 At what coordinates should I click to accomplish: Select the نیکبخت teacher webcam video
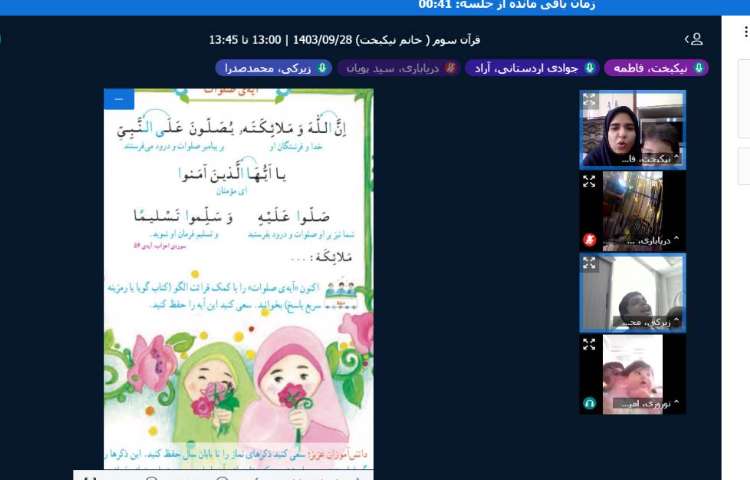click(633, 130)
